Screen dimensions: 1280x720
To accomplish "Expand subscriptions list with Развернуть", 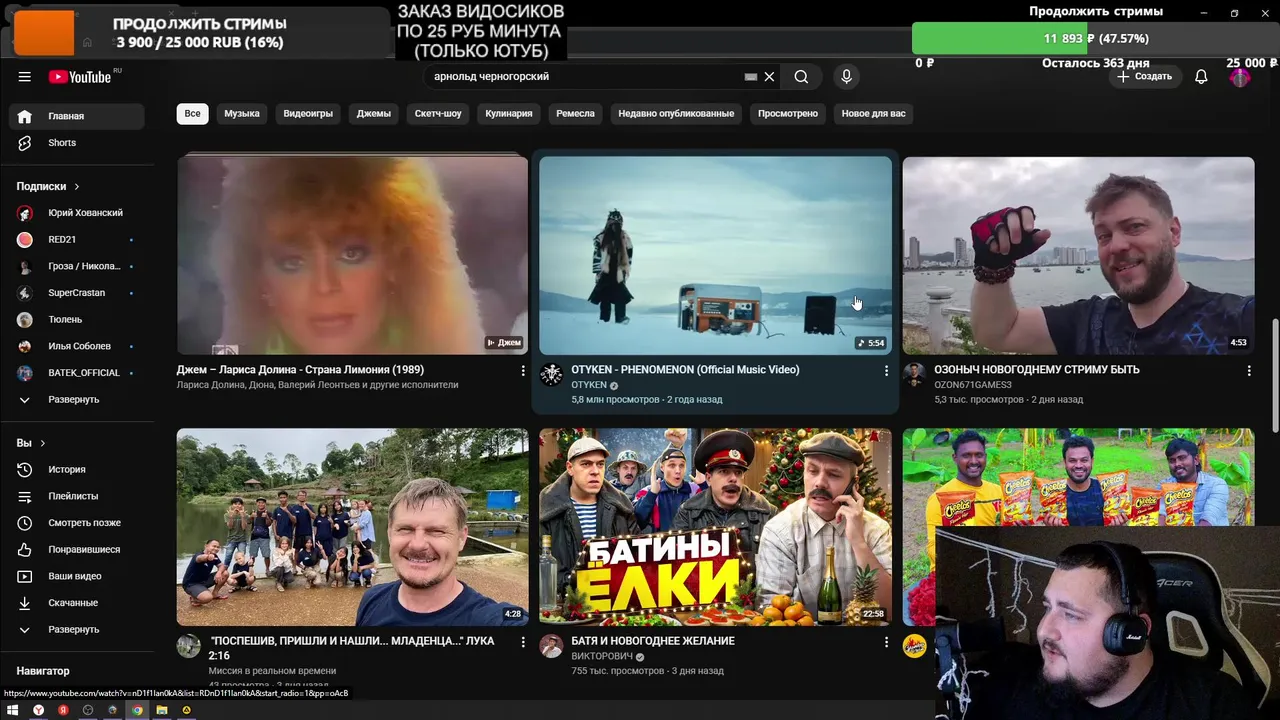I will (x=77, y=400).
